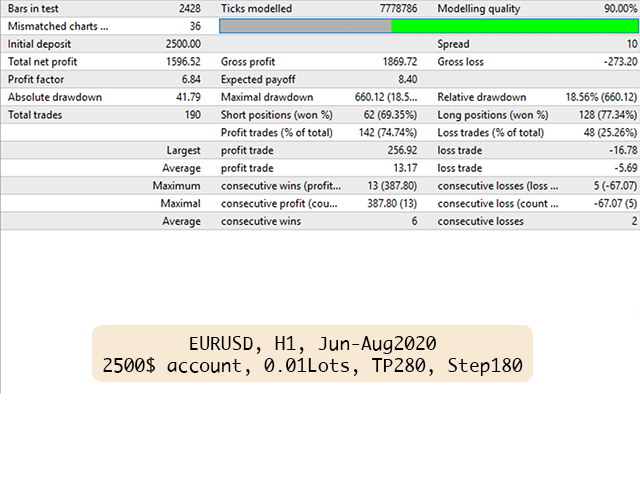Select the 'Total trades' label
The height and width of the screenshot is (480, 640).
click(35, 115)
